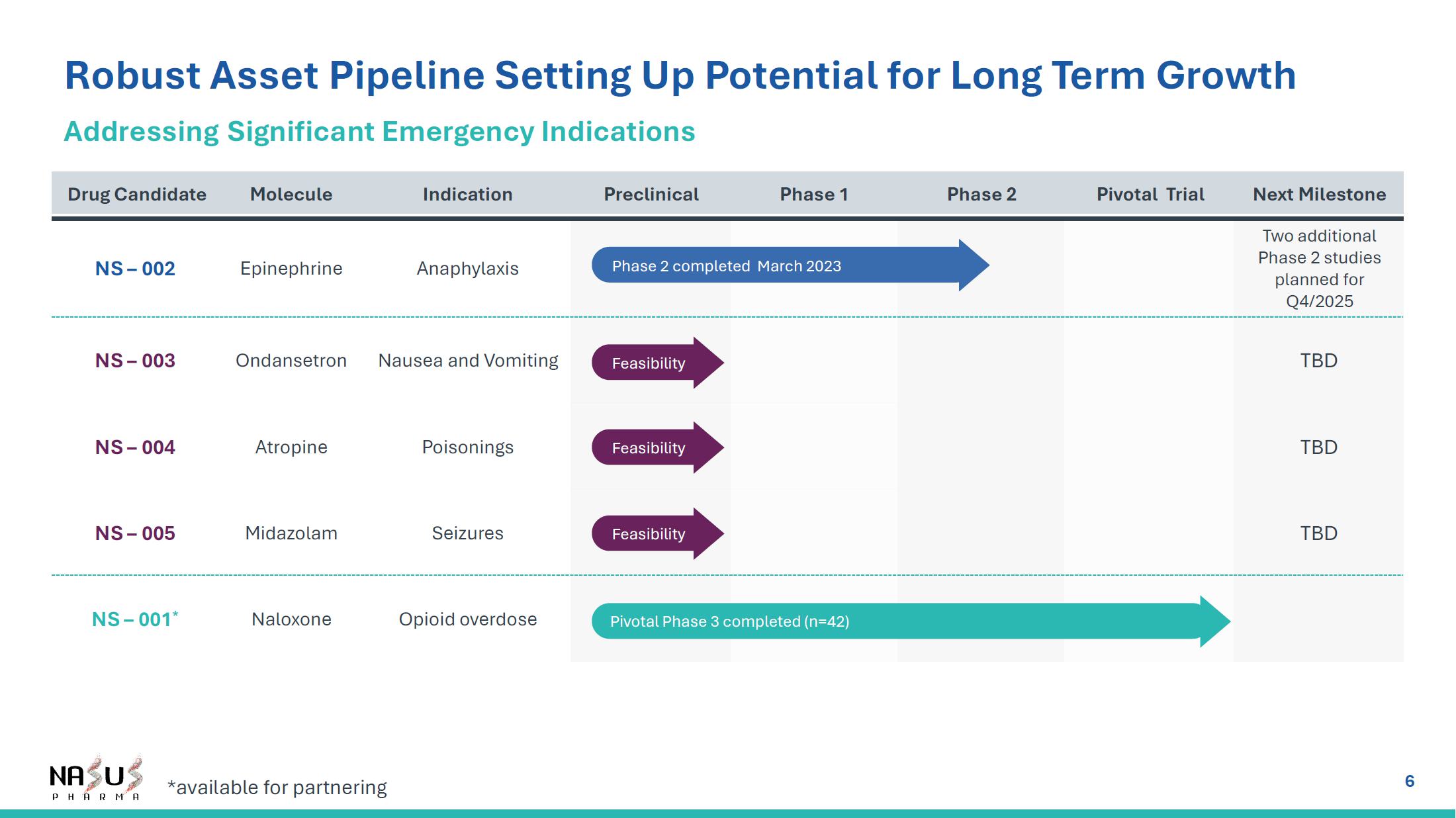Click the Midazolam Feasibility arrow

[x=658, y=533]
